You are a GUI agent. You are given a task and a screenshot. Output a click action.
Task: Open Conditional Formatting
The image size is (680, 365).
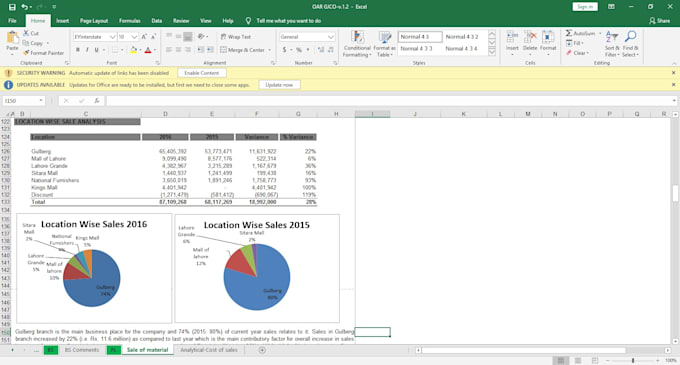357,44
